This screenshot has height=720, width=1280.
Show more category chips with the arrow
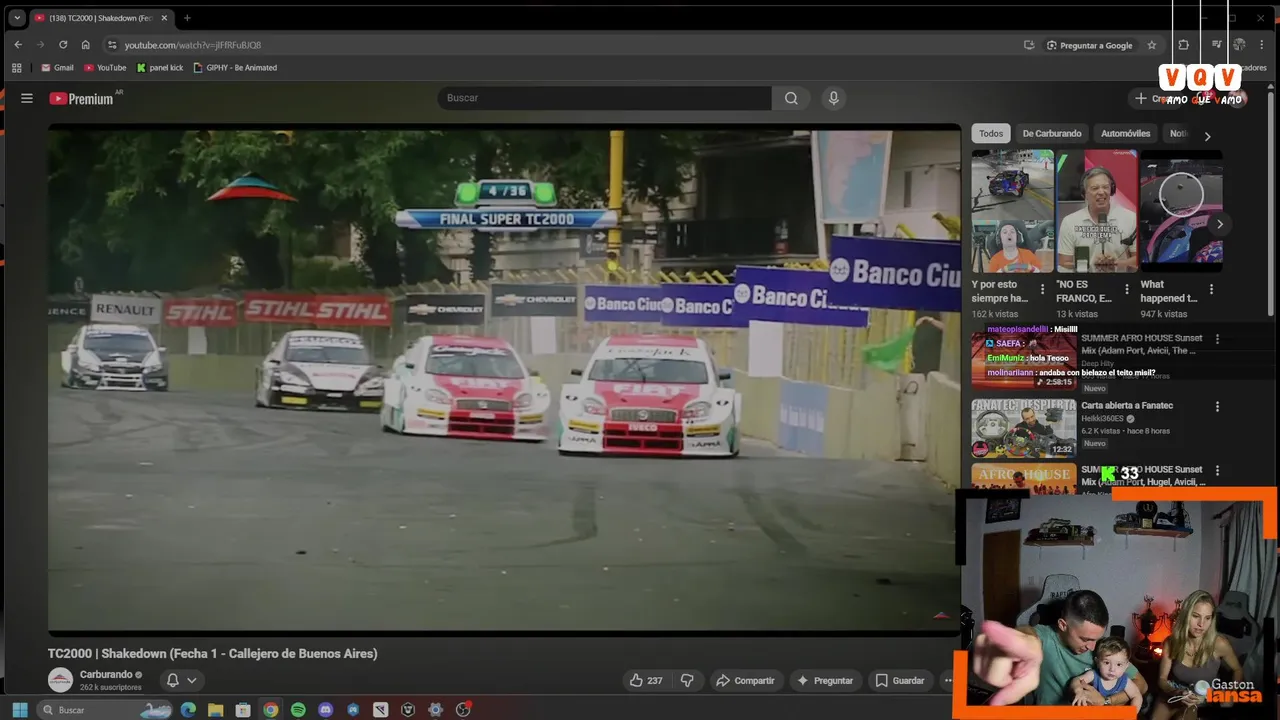(1207, 136)
